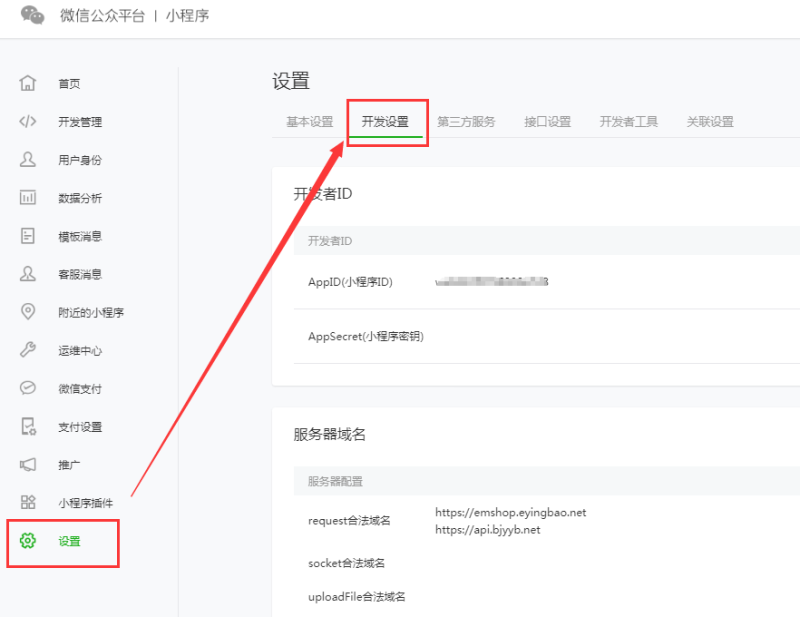
Task: Click the 支付设置 sidebar menu item
Action: [79, 427]
